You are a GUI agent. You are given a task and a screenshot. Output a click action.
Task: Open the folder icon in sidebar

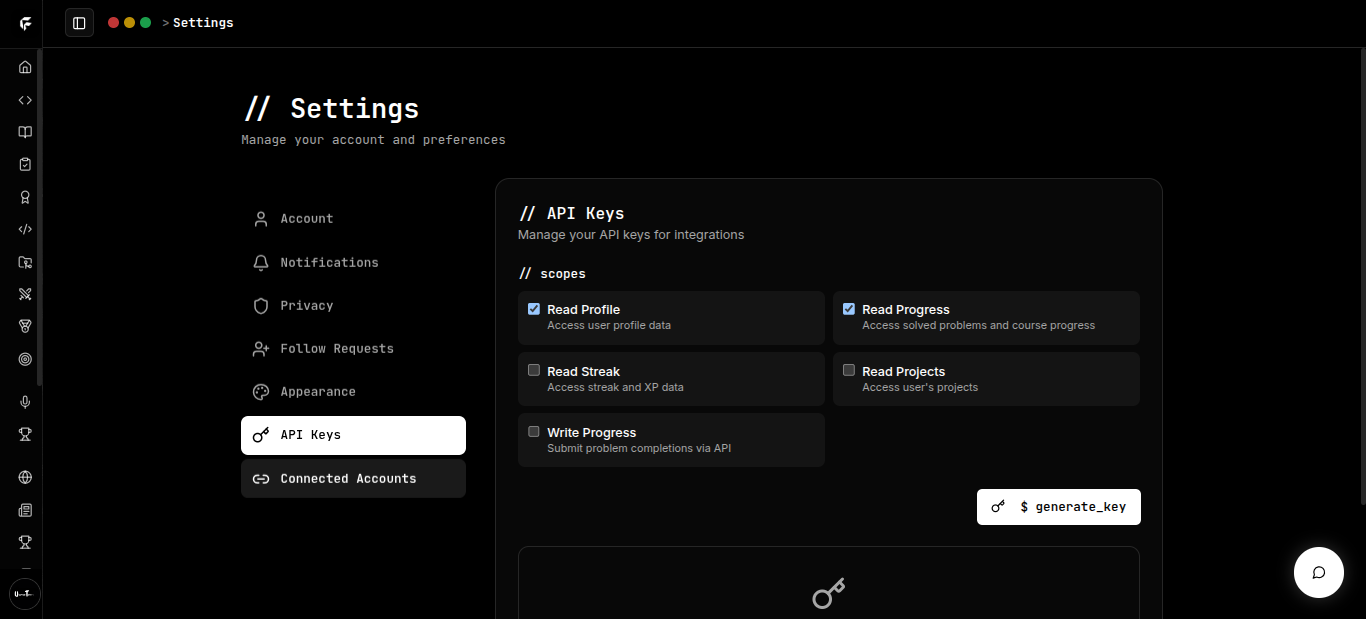point(25,262)
